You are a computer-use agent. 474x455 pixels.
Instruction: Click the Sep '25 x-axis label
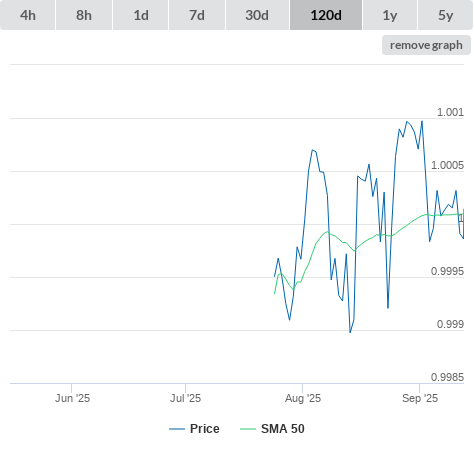click(420, 398)
